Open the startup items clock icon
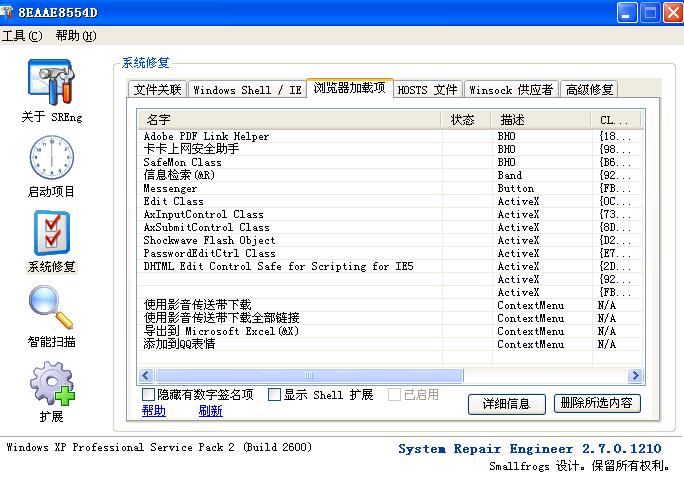 pyautogui.click(x=51, y=157)
